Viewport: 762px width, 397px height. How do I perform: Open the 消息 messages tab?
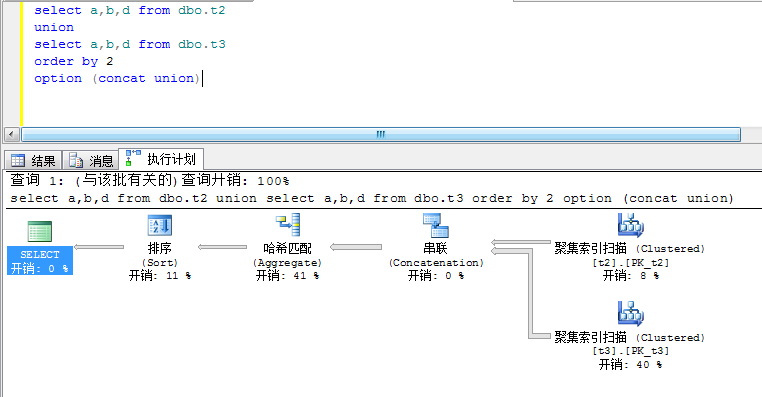click(x=91, y=160)
